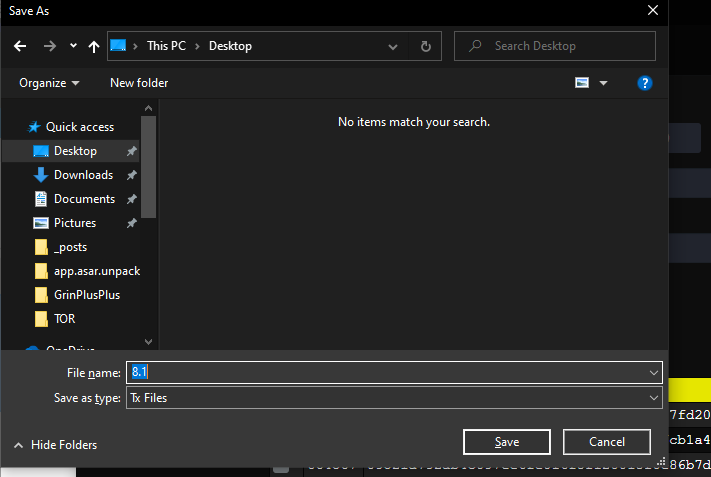Click the search magnifier icon

click(475, 46)
